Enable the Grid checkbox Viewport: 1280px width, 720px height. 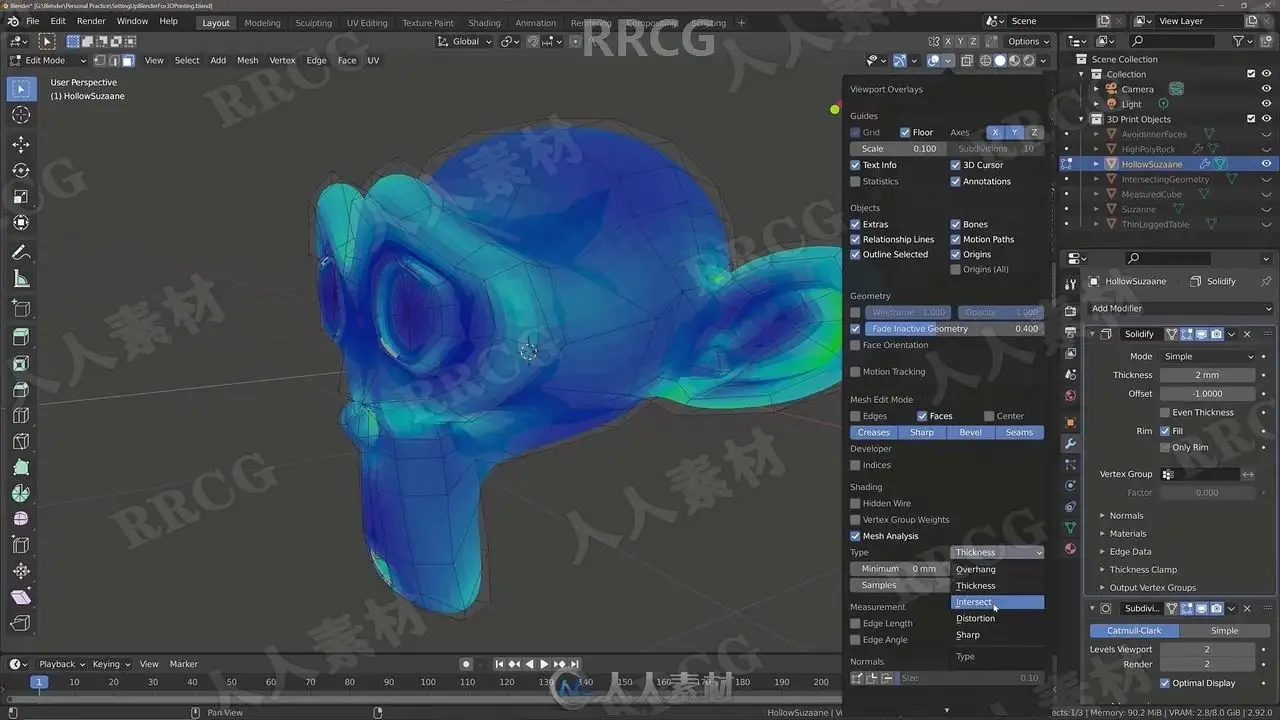(855, 132)
